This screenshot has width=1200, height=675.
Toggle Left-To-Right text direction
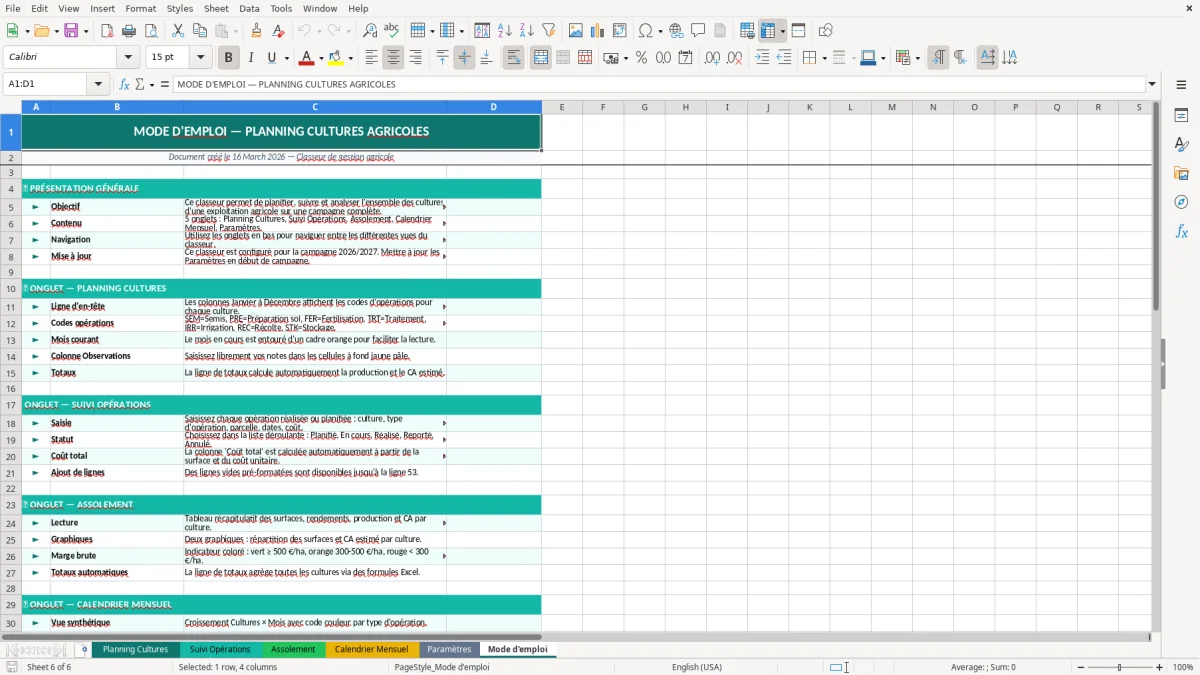click(937, 58)
